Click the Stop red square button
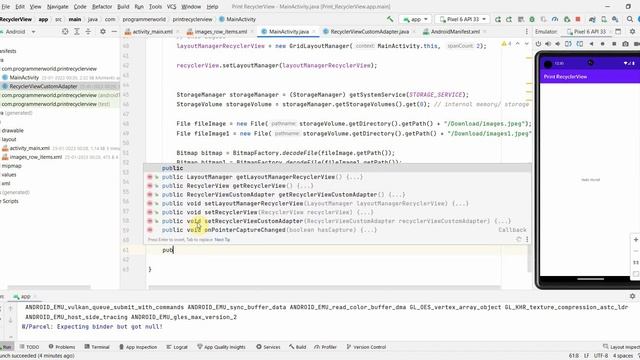Viewport: 640px width, 360px height. click(x=578, y=19)
